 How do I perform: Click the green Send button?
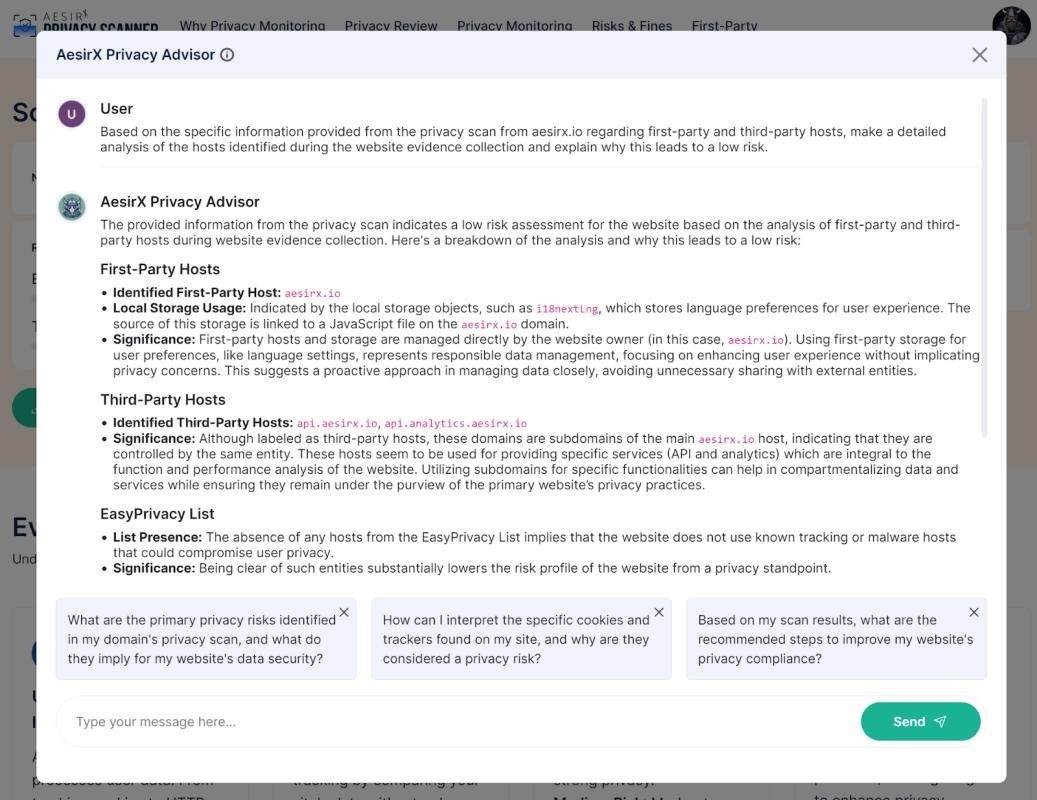(x=920, y=721)
